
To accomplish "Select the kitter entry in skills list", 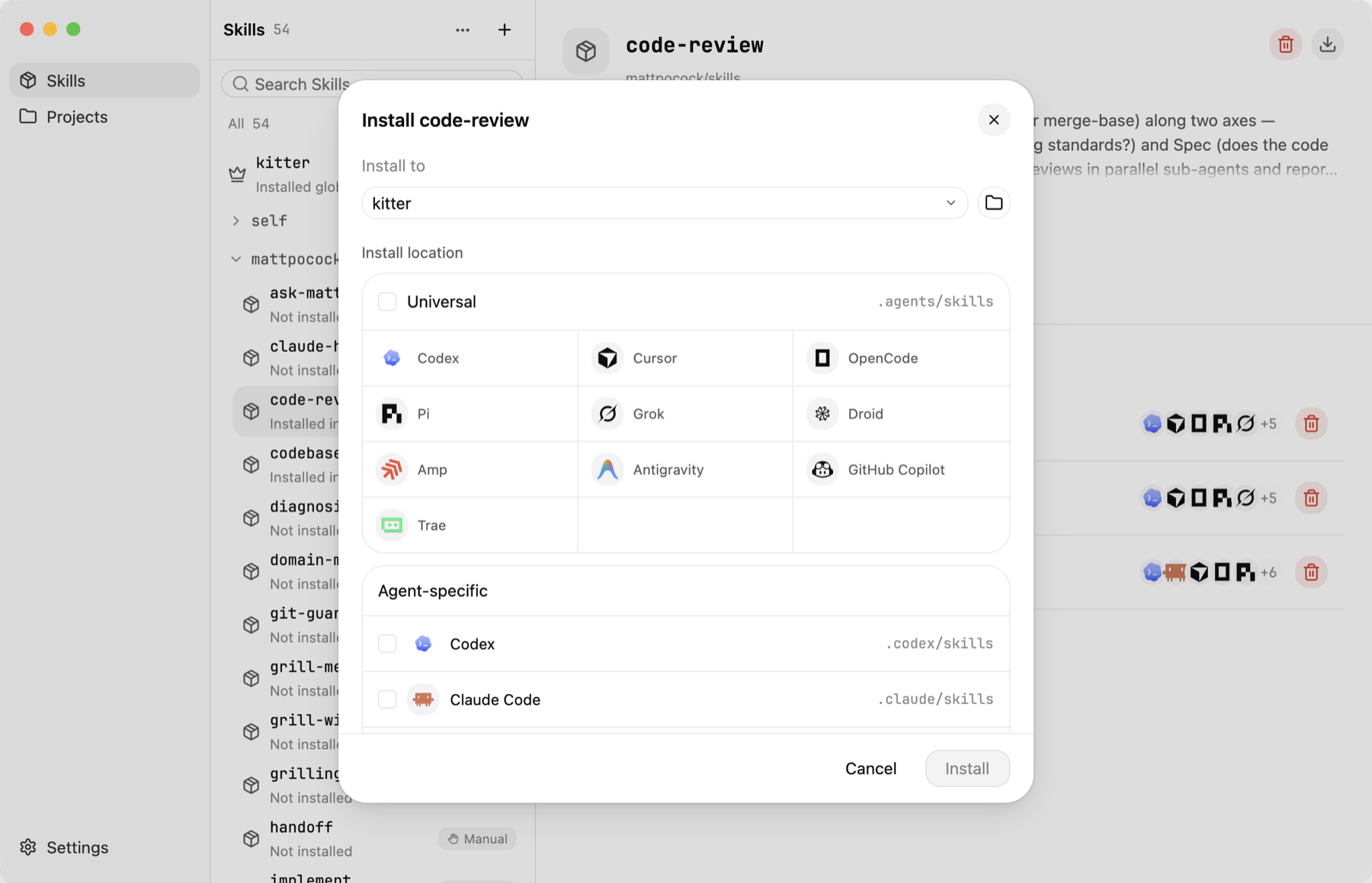I will coord(284,174).
